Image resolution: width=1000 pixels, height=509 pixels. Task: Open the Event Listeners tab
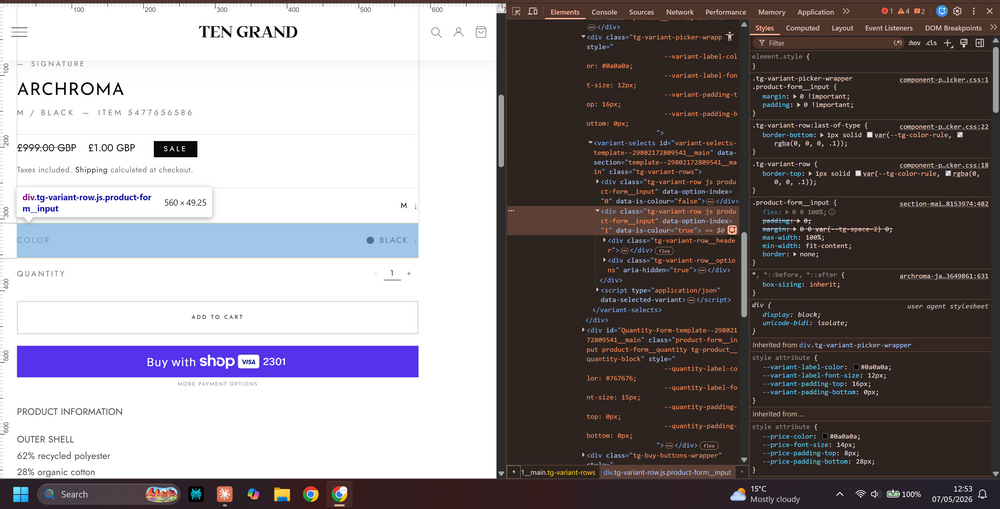(x=888, y=28)
